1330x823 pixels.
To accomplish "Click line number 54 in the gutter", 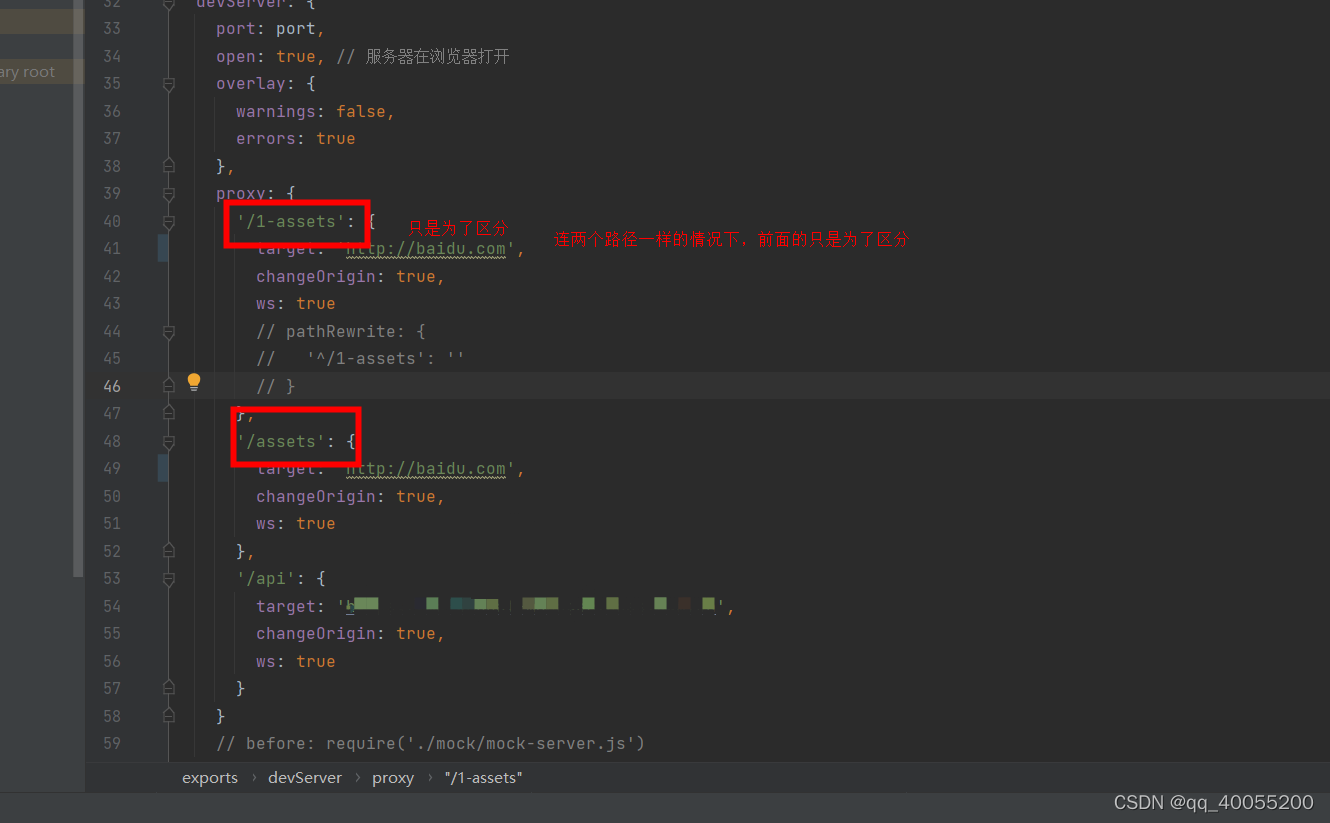I will pos(112,605).
